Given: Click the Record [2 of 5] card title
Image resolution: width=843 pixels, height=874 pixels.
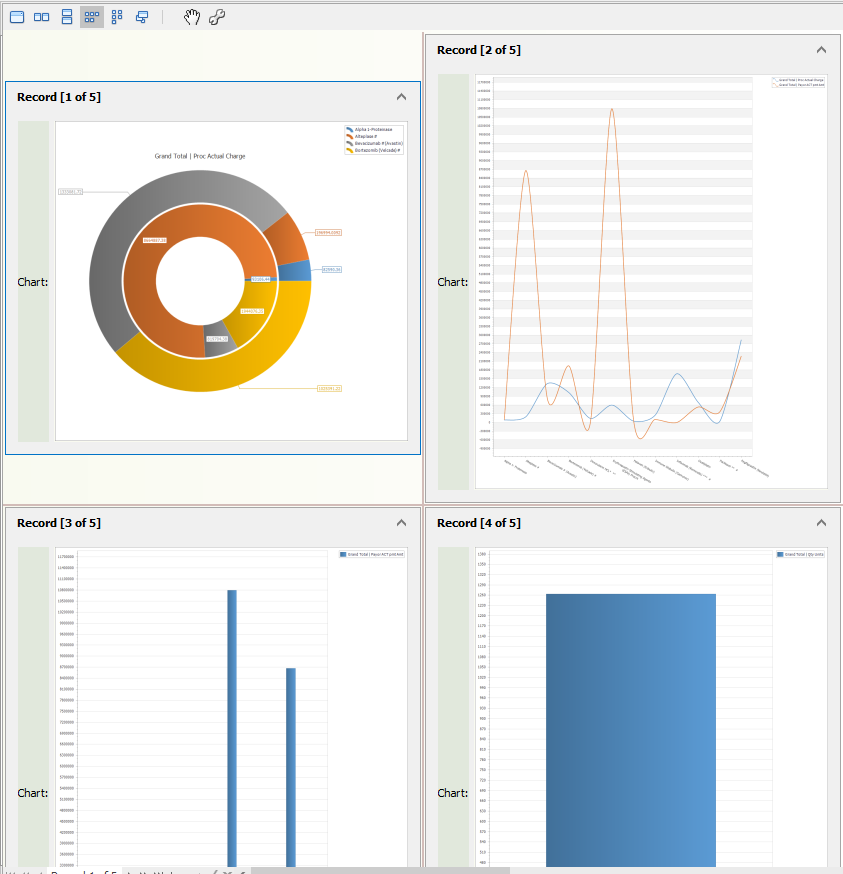Looking at the screenshot, I should click(x=479, y=50).
